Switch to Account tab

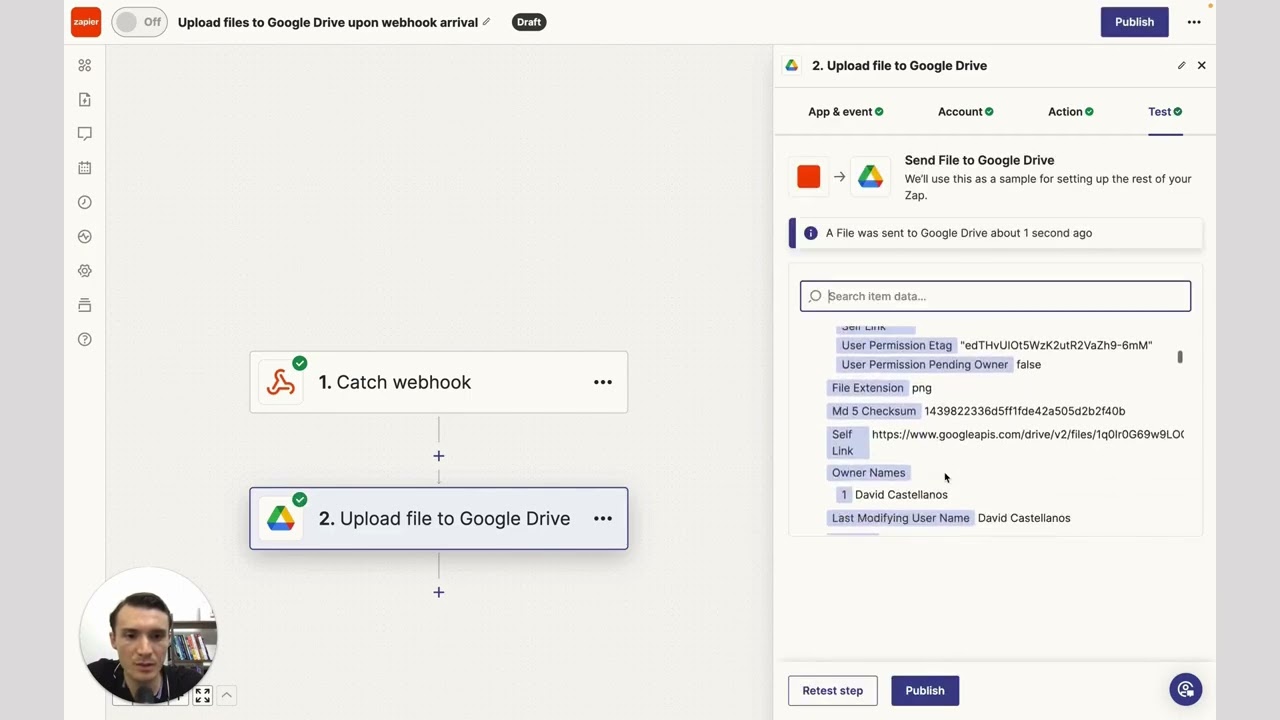[966, 112]
